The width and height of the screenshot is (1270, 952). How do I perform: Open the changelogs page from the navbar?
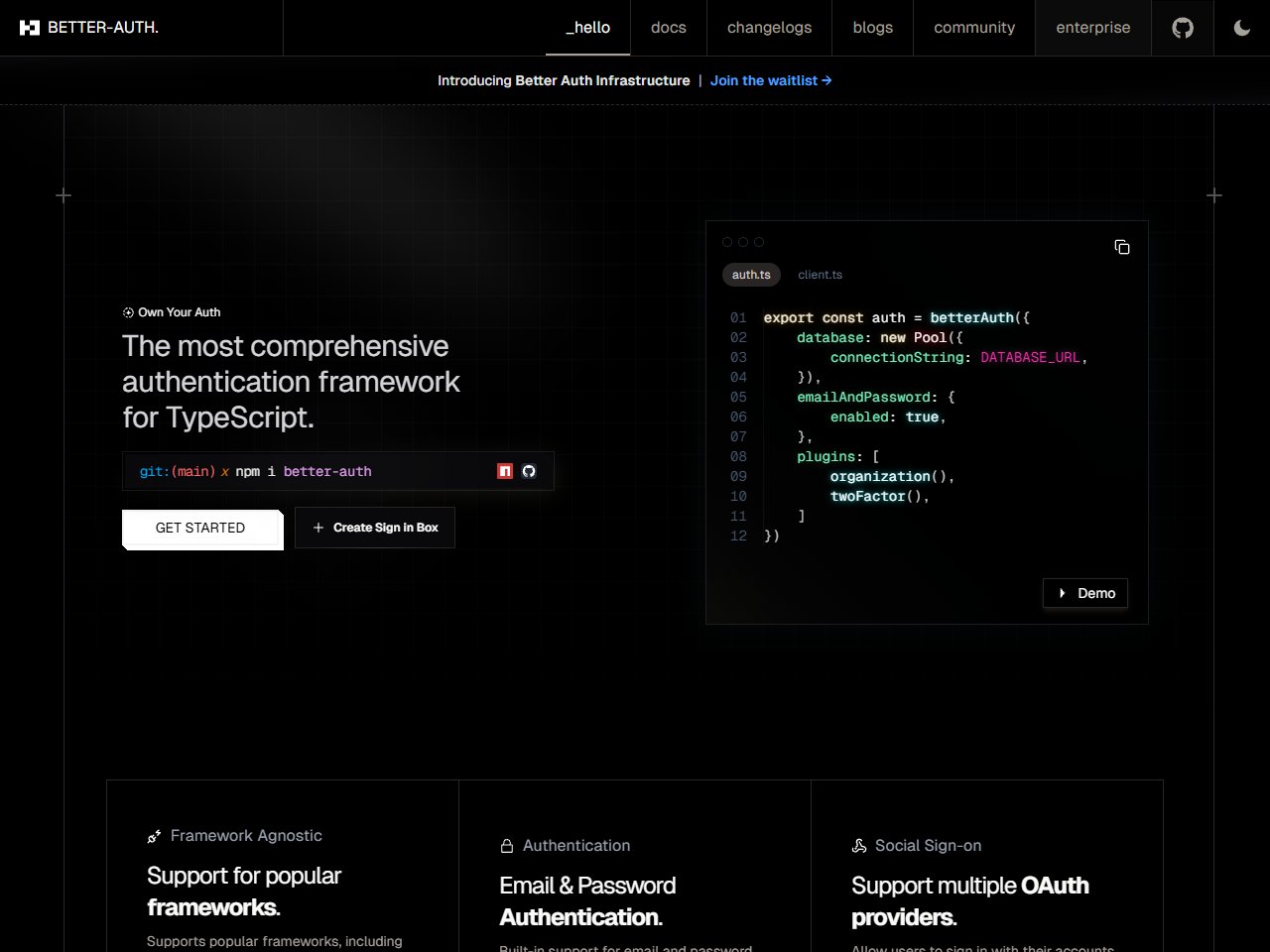pos(769,28)
